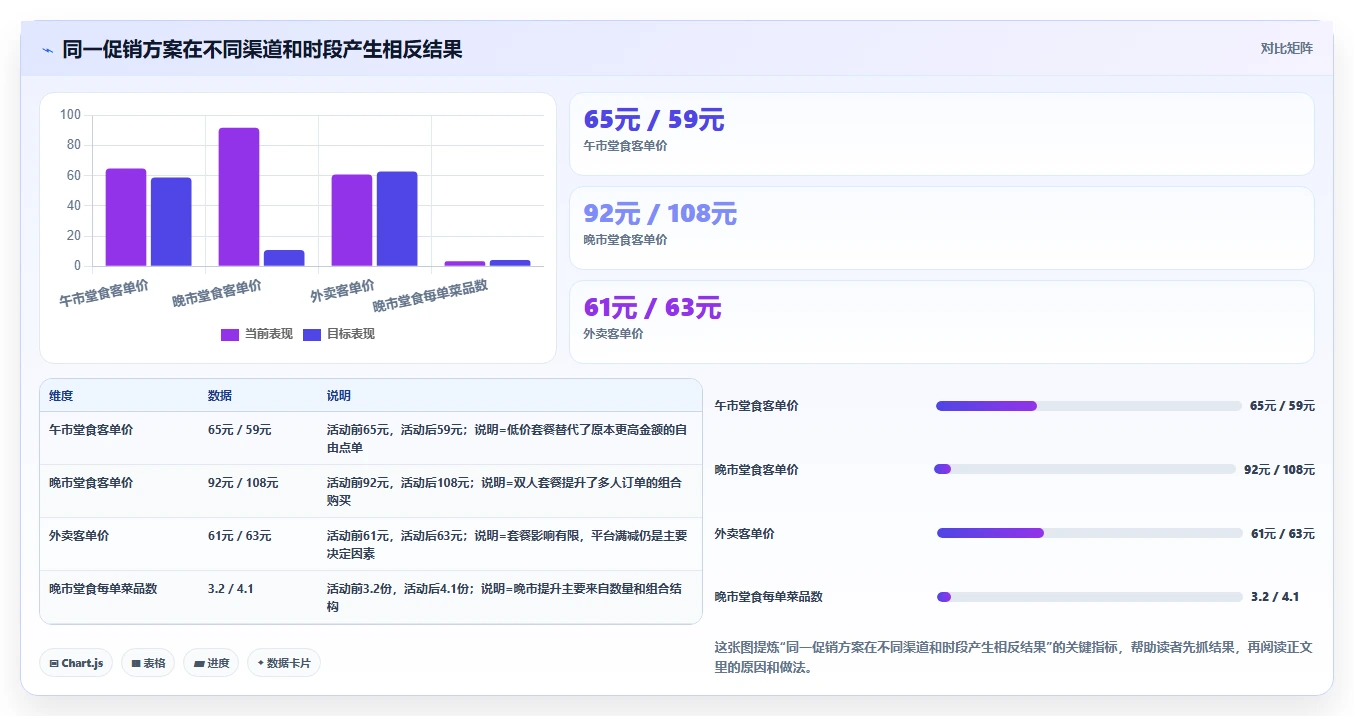Toggle the 目标表现 legend swatch
The width and height of the screenshot is (1354, 716).
click(312, 334)
